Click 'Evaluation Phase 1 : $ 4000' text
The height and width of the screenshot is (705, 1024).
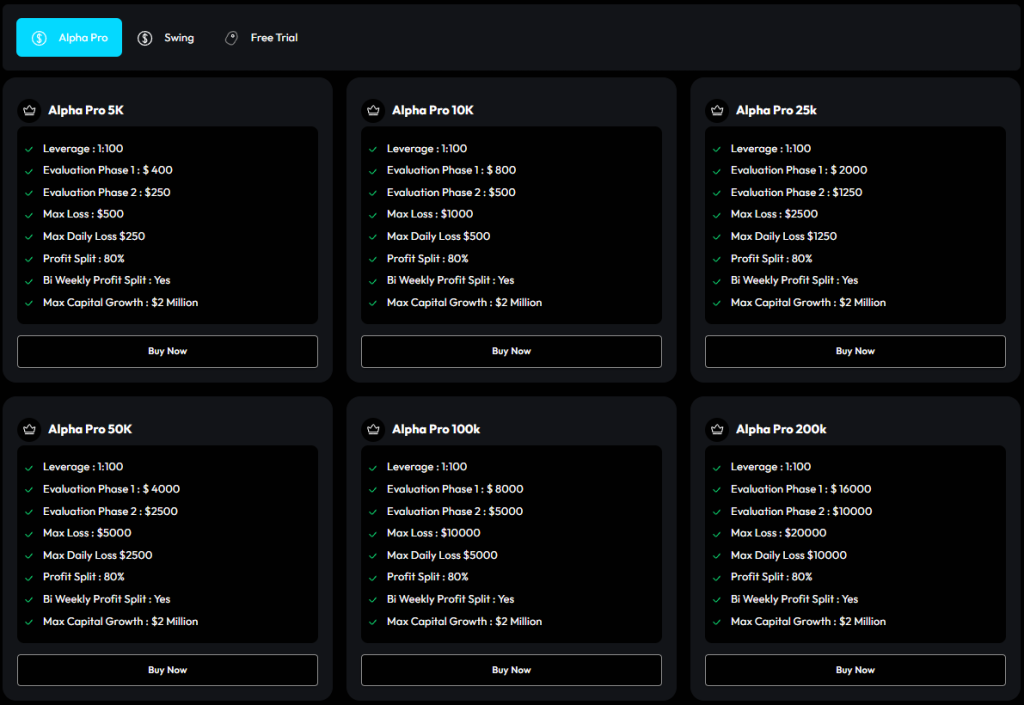click(112, 489)
